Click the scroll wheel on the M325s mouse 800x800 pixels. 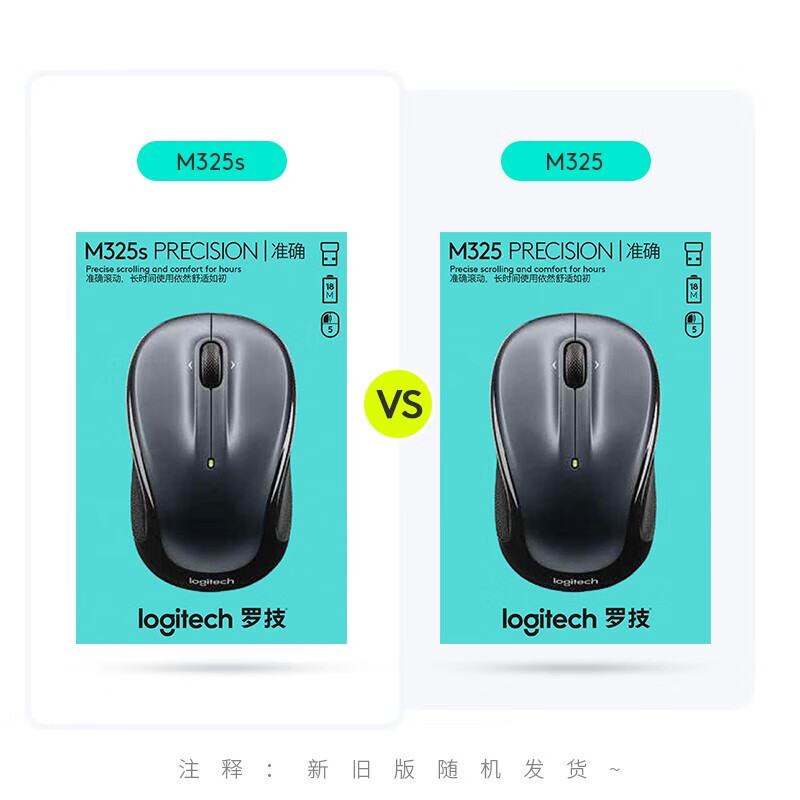point(211,364)
